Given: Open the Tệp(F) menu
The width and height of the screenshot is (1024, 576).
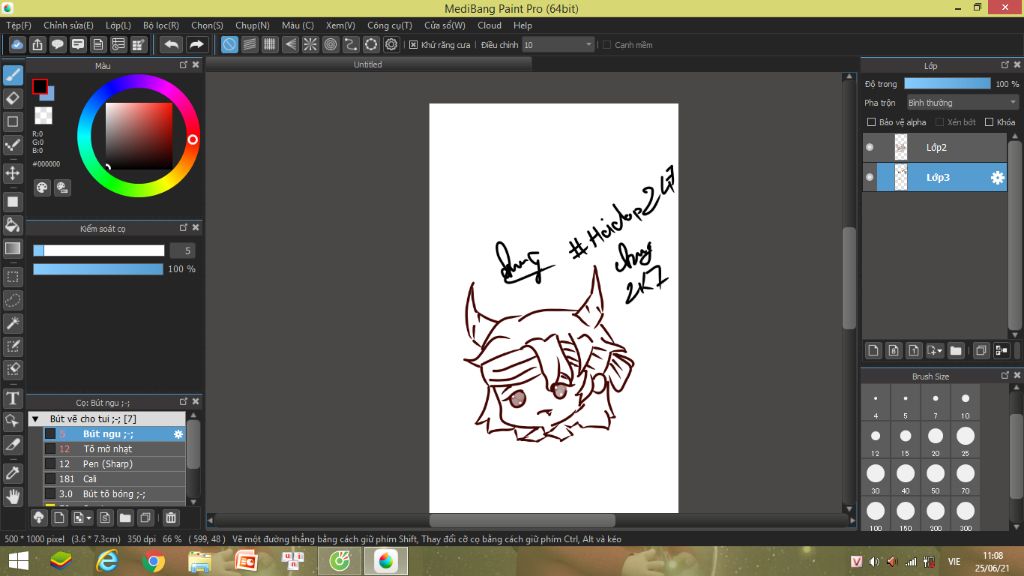Looking at the screenshot, I should click(18, 25).
